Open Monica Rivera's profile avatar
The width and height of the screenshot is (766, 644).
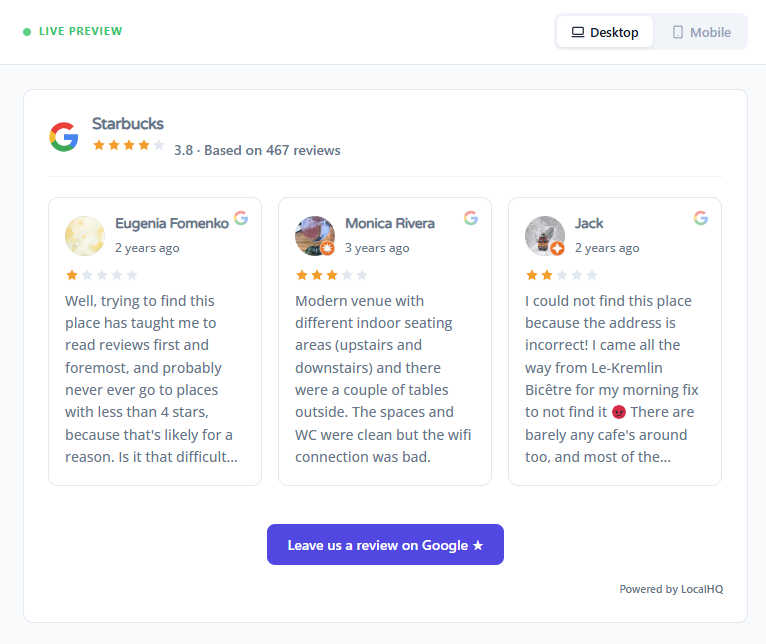coord(315,236)
